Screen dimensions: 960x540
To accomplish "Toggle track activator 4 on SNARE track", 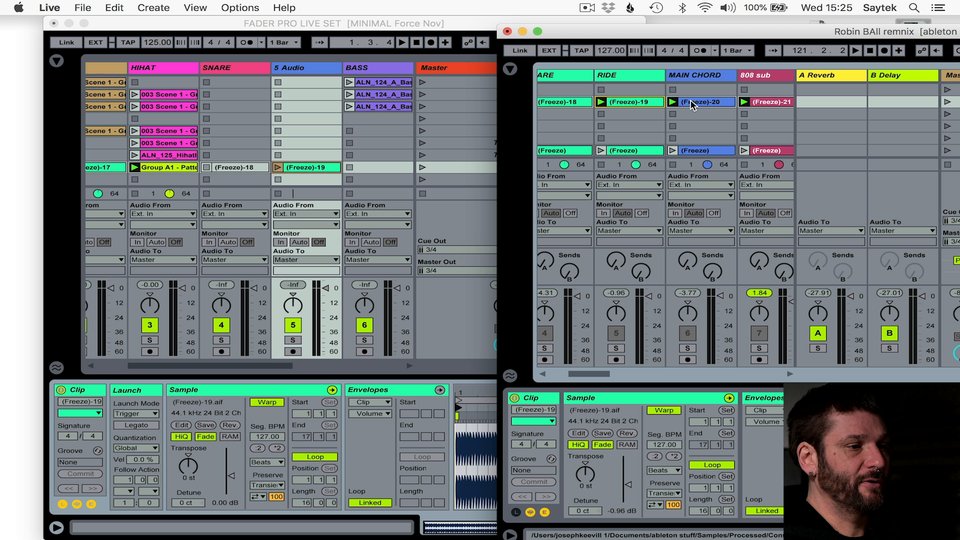I will click(x=221, y=325).
